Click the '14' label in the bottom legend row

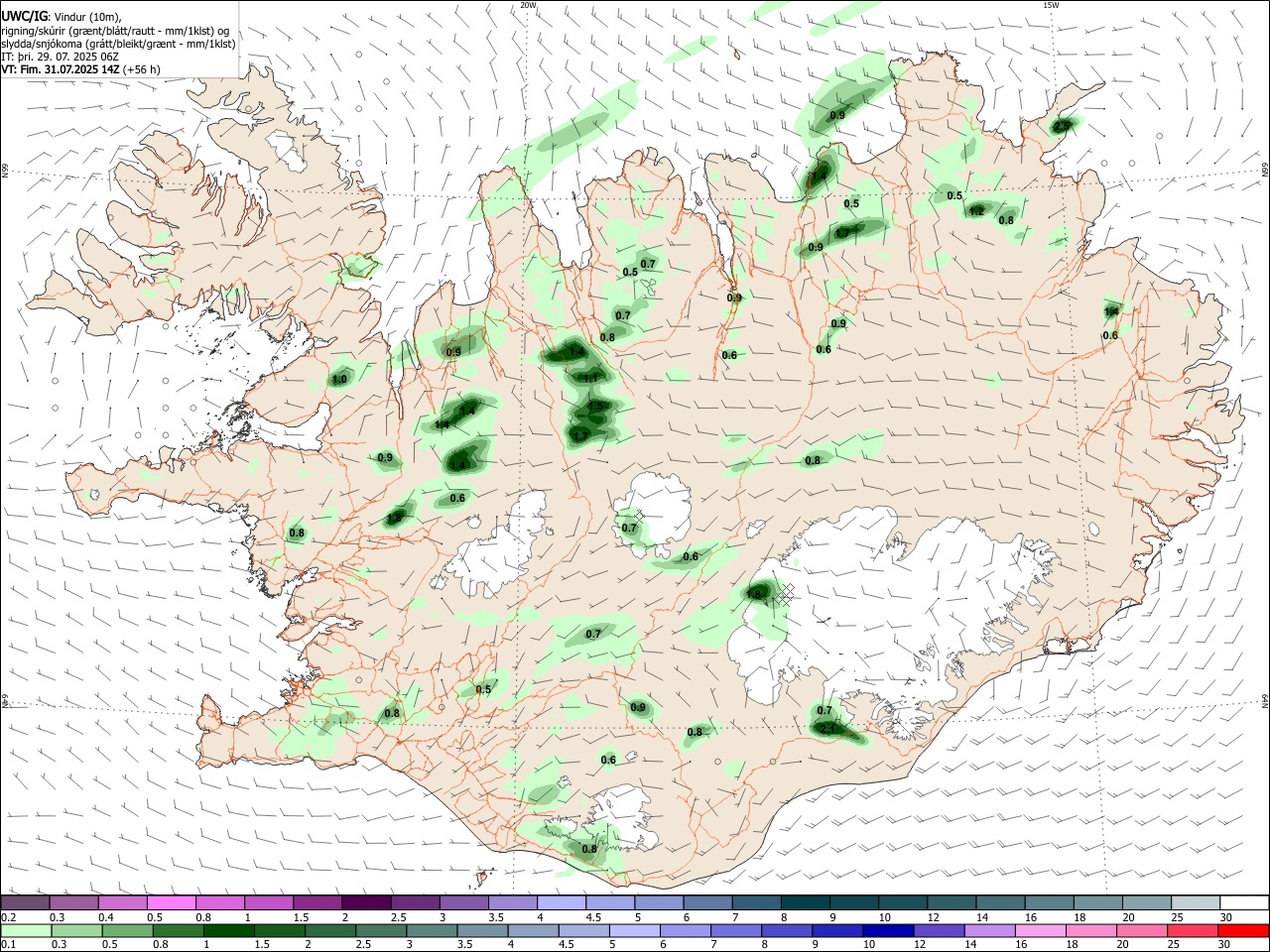[970, 944]
